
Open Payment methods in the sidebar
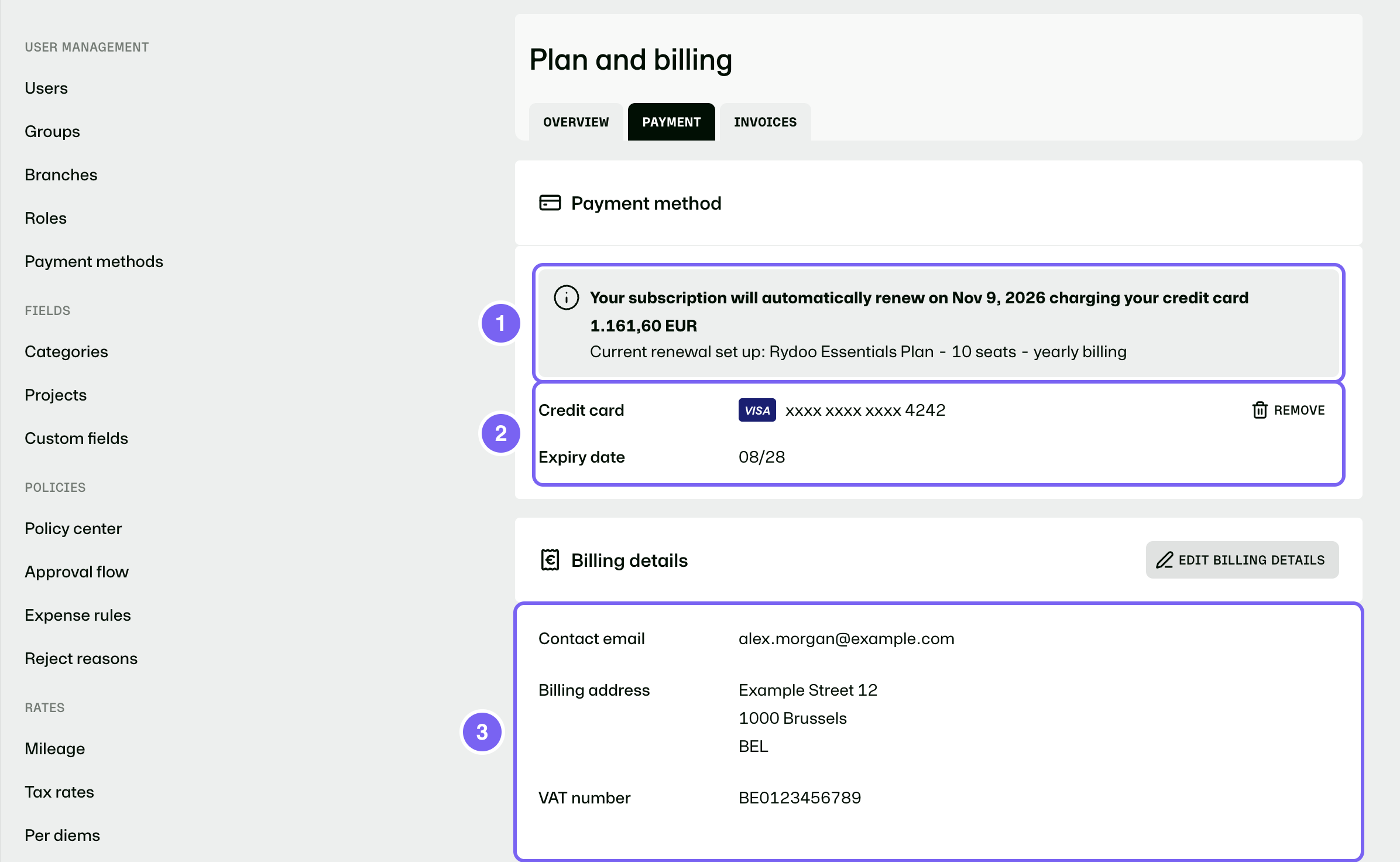click(94, 261)
